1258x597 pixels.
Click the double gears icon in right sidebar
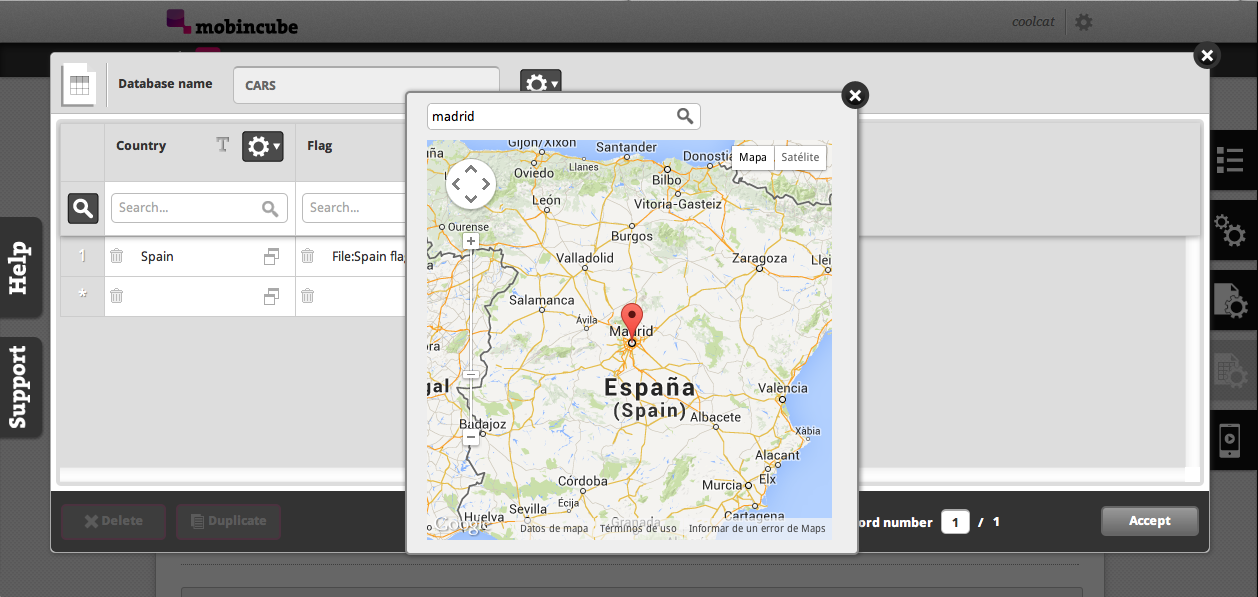1230,230
